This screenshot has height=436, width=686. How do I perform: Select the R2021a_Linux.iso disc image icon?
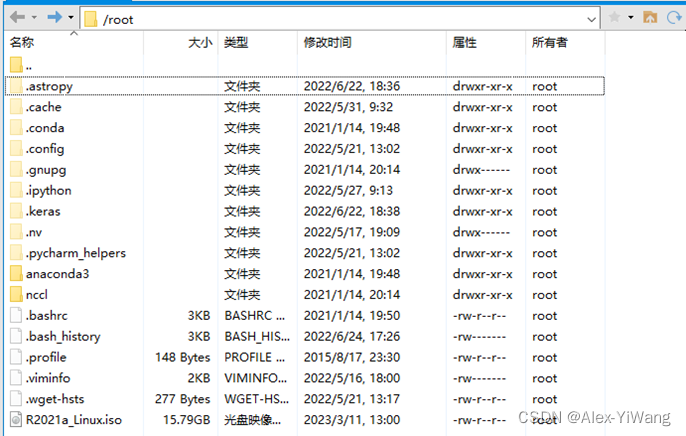16,419
